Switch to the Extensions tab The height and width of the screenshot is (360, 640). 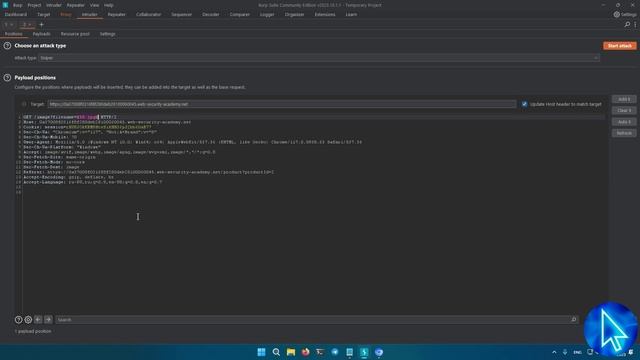(325, 14)
